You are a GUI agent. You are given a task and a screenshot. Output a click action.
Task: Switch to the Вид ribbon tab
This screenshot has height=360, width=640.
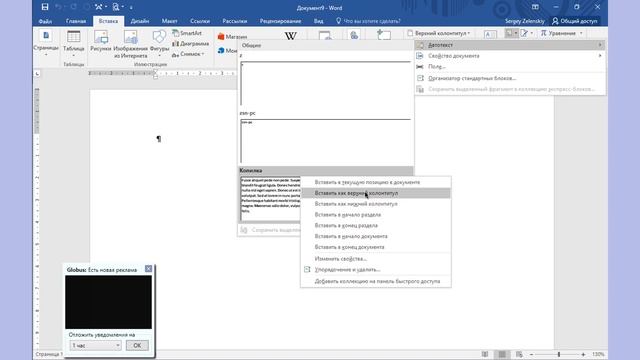319,21
